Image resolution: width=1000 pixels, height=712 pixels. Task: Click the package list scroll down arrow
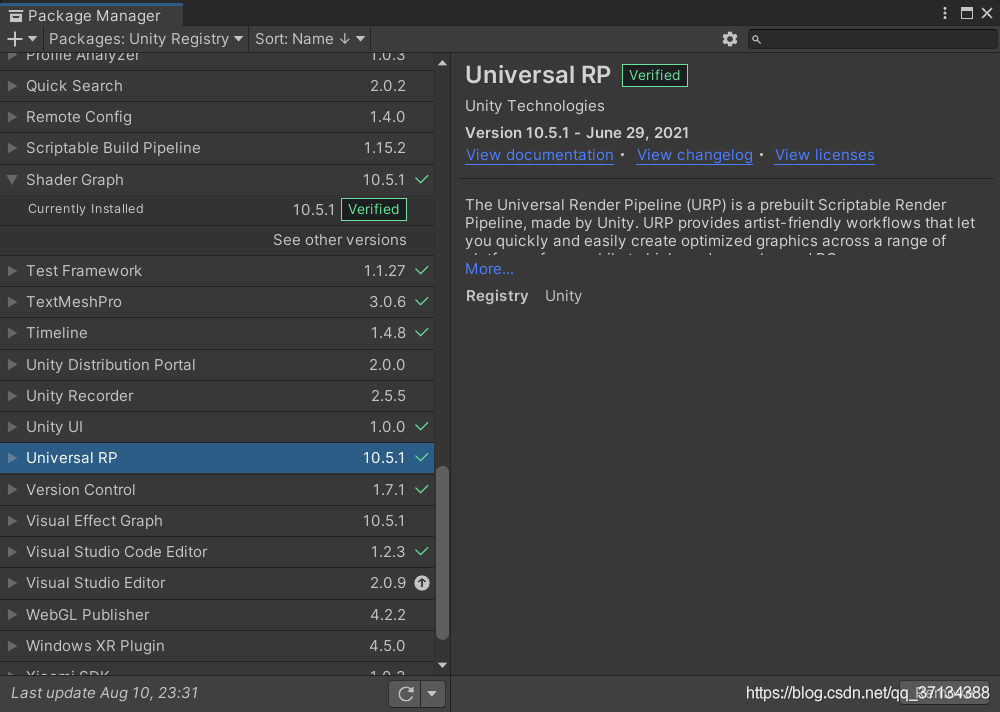[442, 665]
